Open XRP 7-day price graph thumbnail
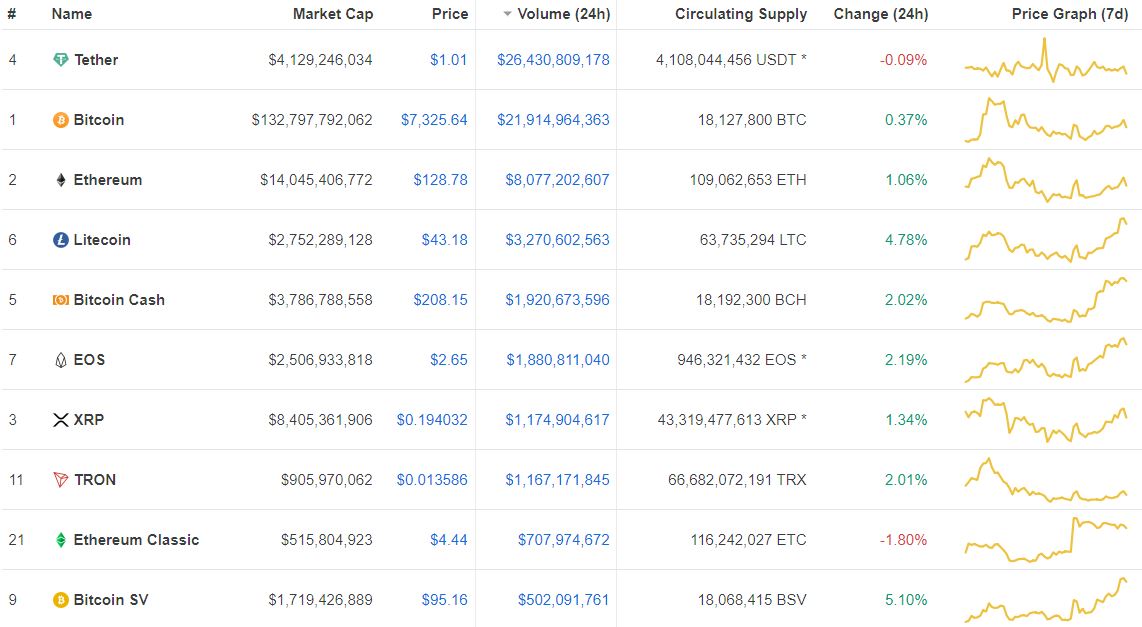The image size is (1142, 627). coord(1046,420)
